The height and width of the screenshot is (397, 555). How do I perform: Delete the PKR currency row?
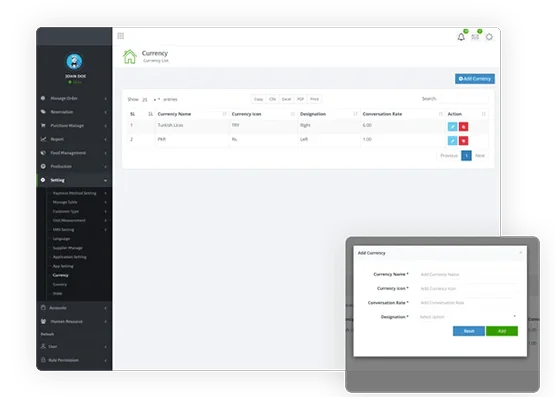pyautogui.click(x=463, y=140)
